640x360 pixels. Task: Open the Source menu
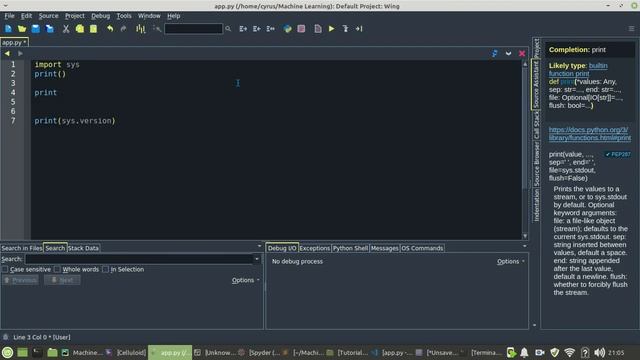click(x=48, y=16)
